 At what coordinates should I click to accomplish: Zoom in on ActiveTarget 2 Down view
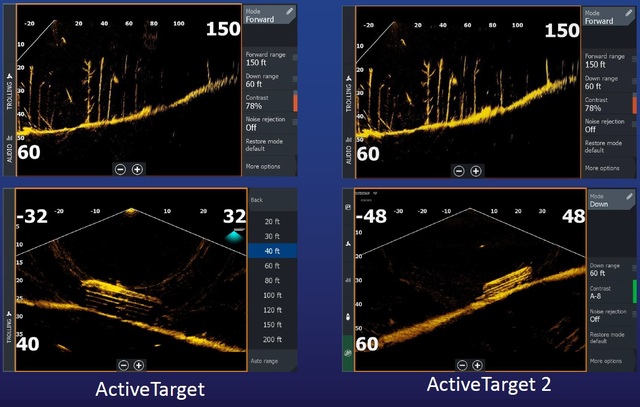click(x=477, y=365)
